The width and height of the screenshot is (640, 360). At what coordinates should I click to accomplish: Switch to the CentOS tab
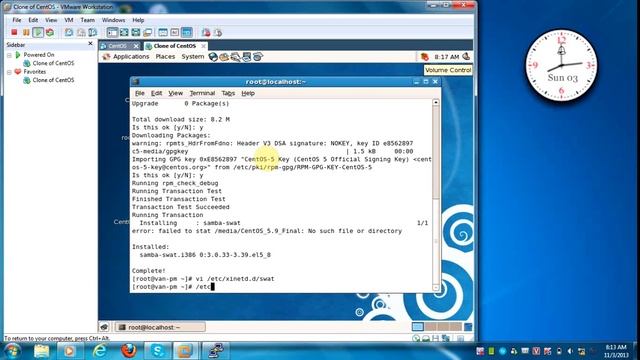tap(117, 46)
